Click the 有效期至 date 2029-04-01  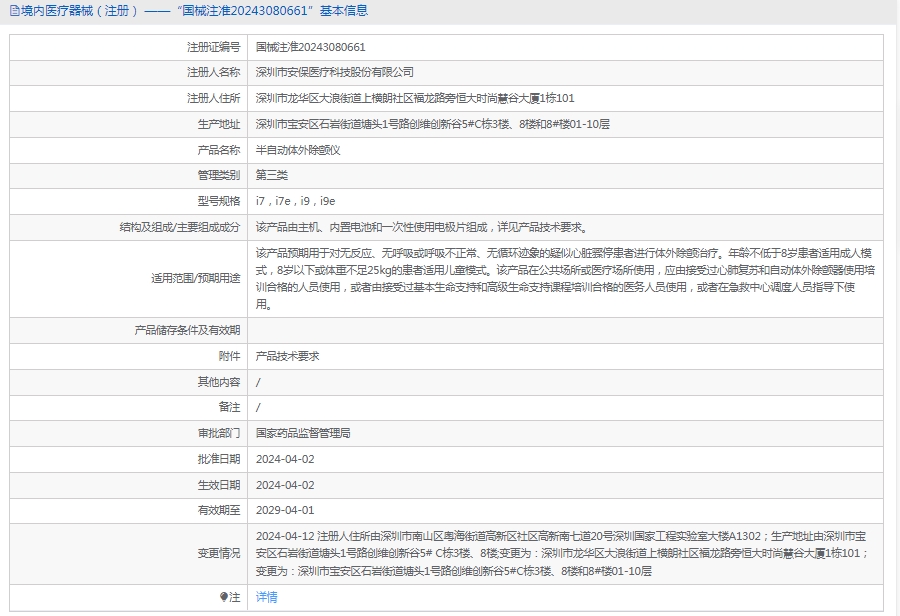[x=285, y=510]
